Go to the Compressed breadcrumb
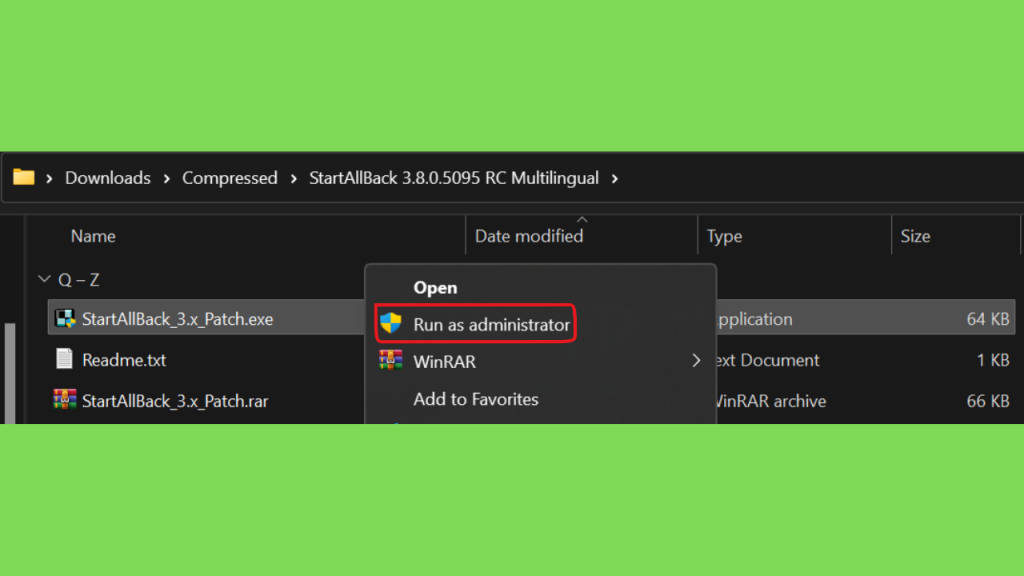 230,178
